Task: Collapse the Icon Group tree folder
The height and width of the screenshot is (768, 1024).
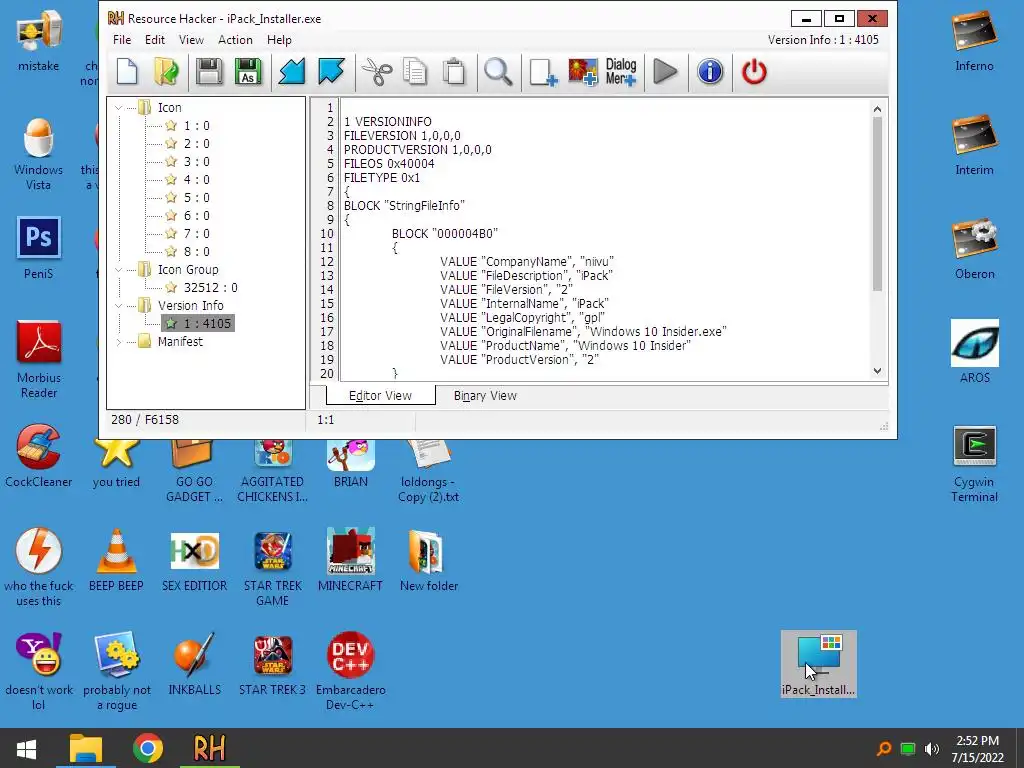Action: (119, 270)
